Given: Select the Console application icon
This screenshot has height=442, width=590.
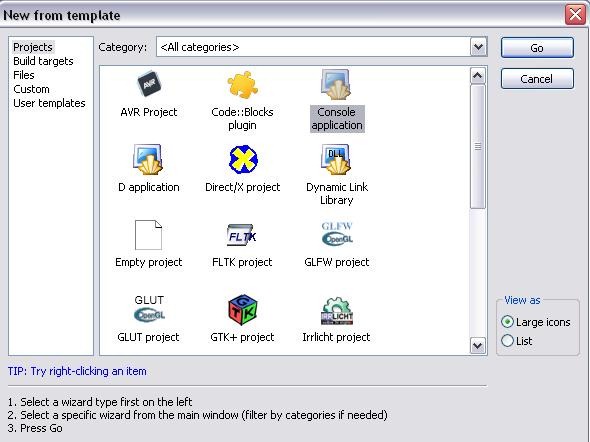Looking at the screenshot, I should pyautogui.click(x=336, y=84).
